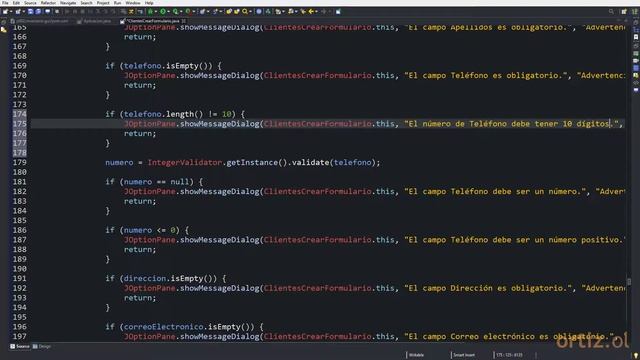Open the Search menu
Viewport: 640px width, 360px height.
86,3
